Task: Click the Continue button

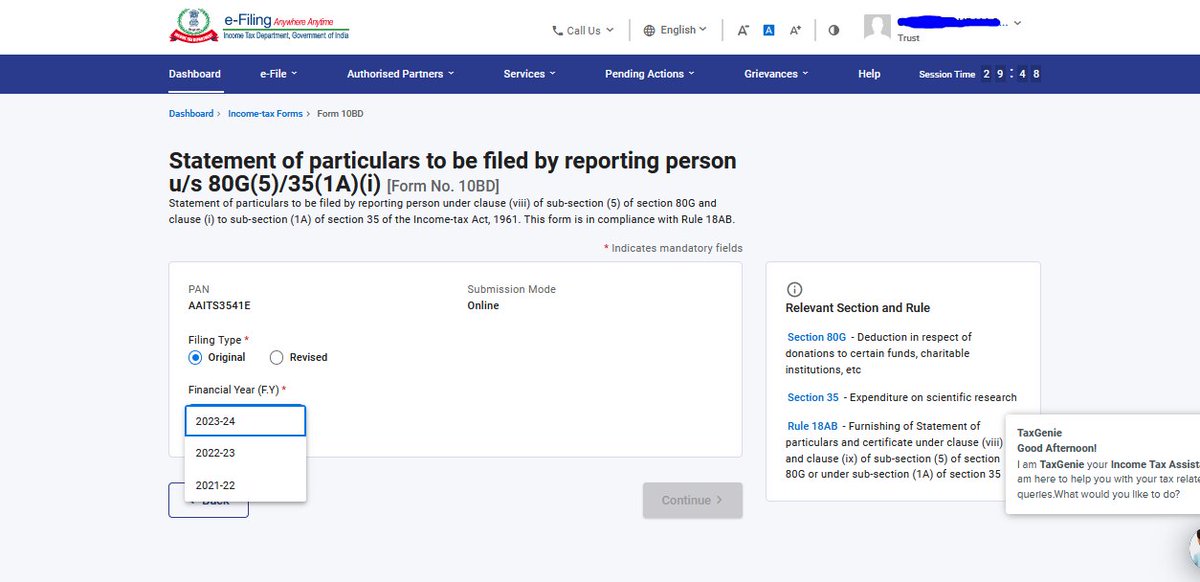Action: pos(692,500)
